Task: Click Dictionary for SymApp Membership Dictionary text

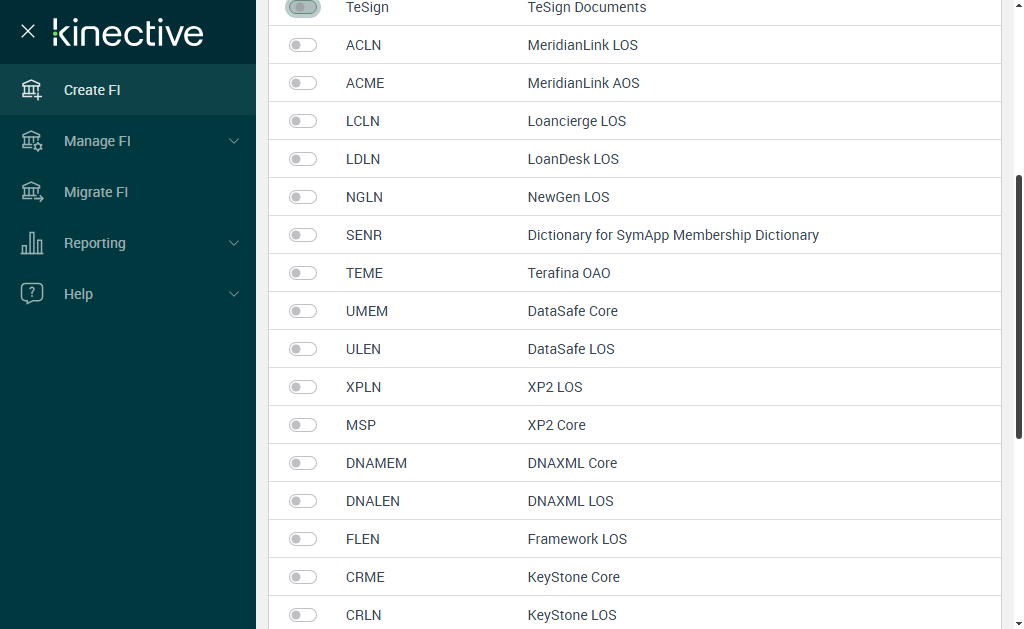Action: pyautogui.click(x=673, y=234)
